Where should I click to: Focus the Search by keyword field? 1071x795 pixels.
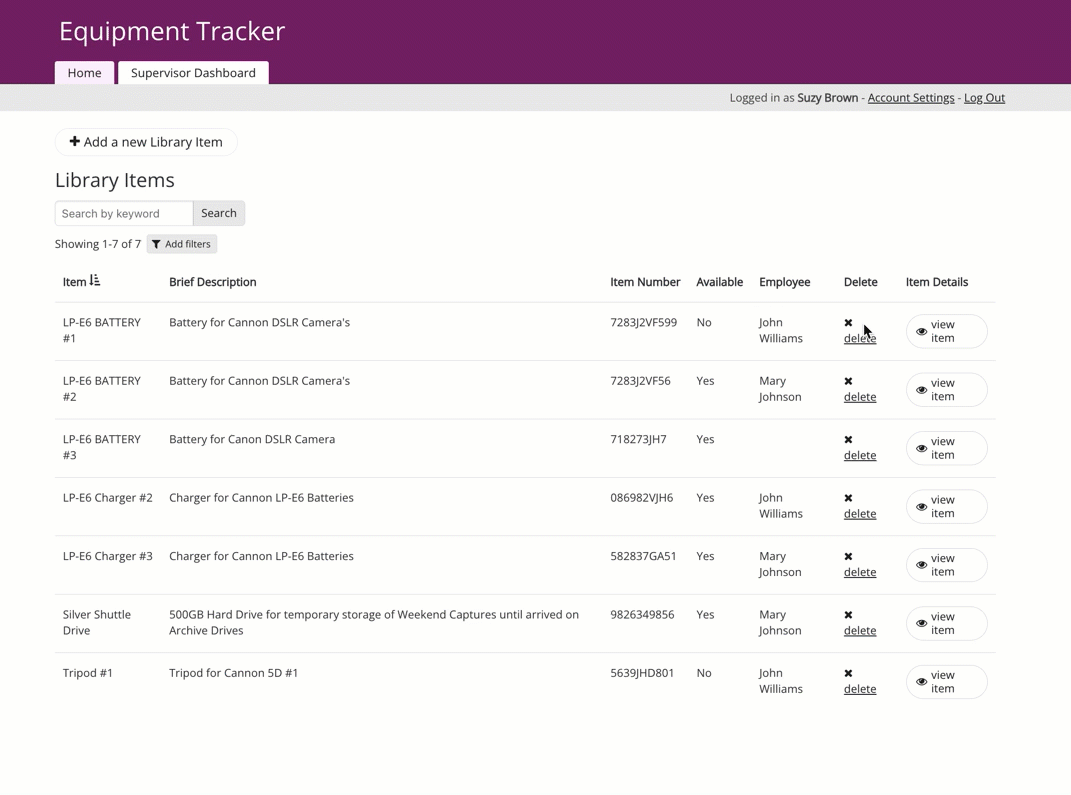124,213
